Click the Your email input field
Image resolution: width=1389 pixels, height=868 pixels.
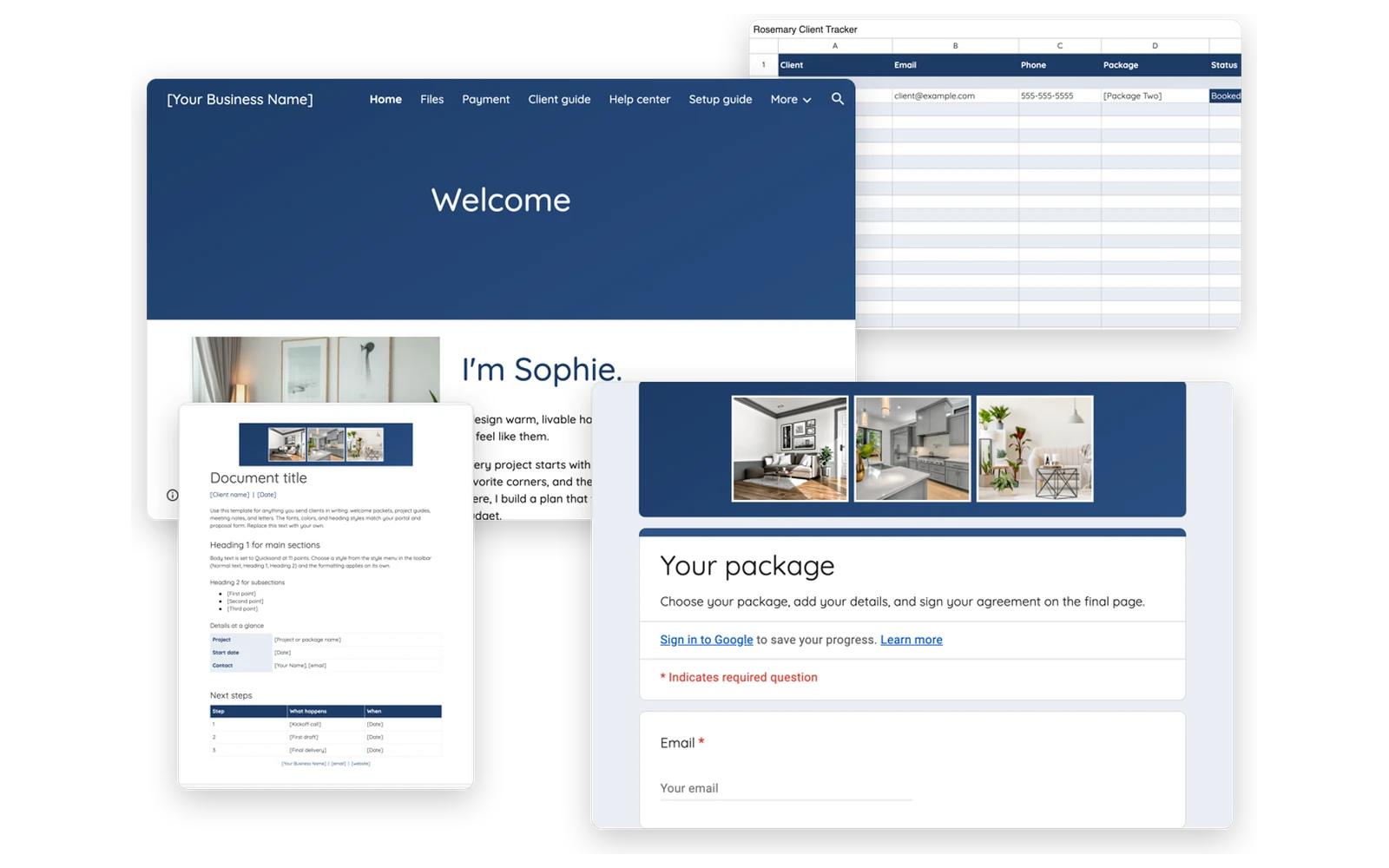786,788
